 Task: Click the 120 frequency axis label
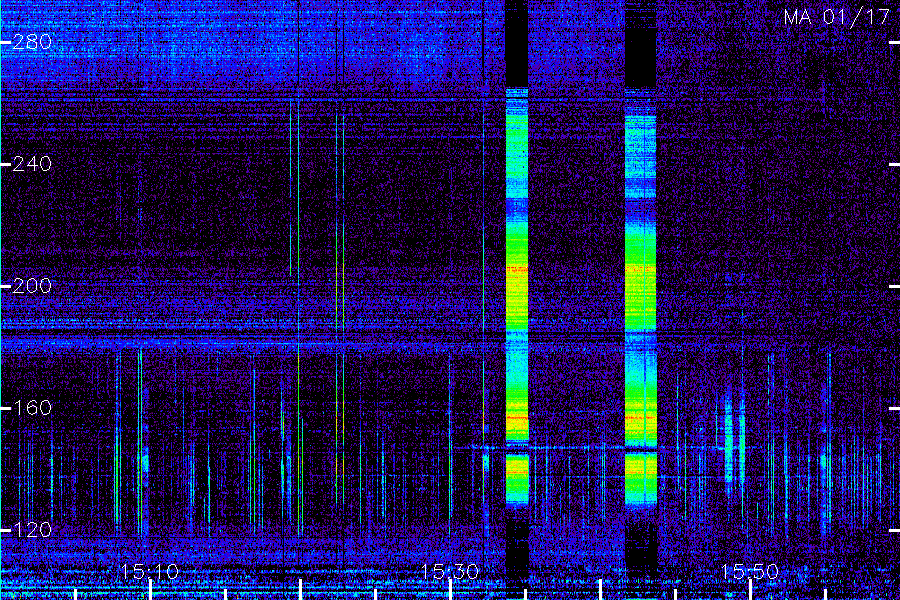pyautogui.click(x=32, y=530)
